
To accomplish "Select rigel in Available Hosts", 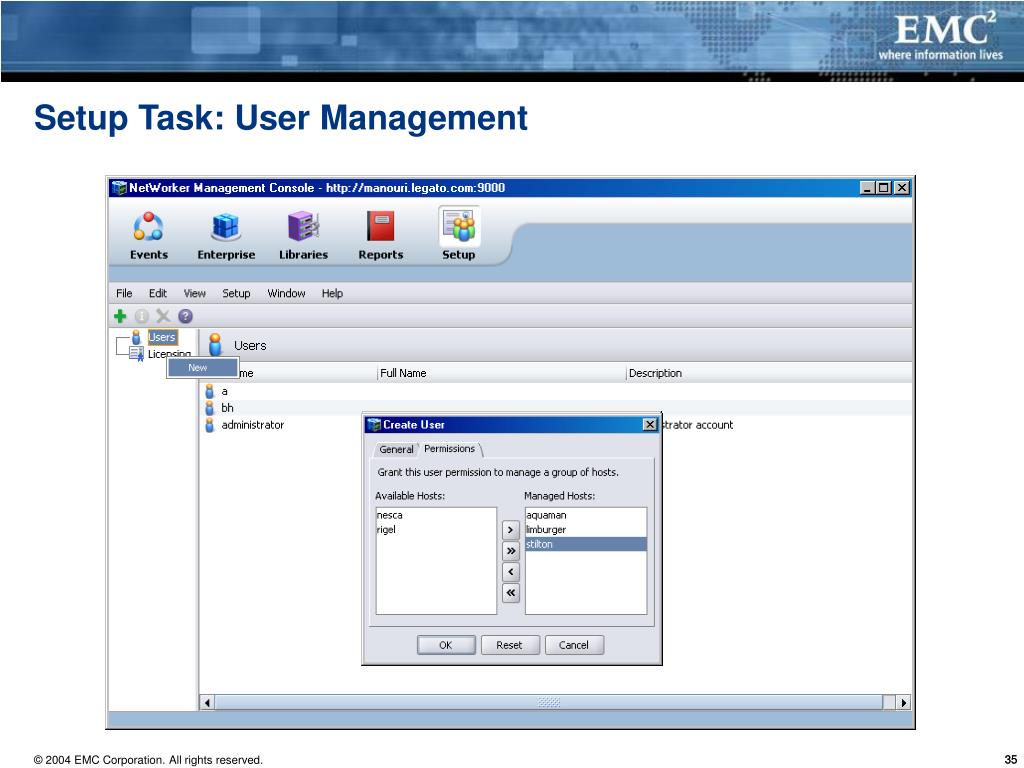I will coord(436,530).
